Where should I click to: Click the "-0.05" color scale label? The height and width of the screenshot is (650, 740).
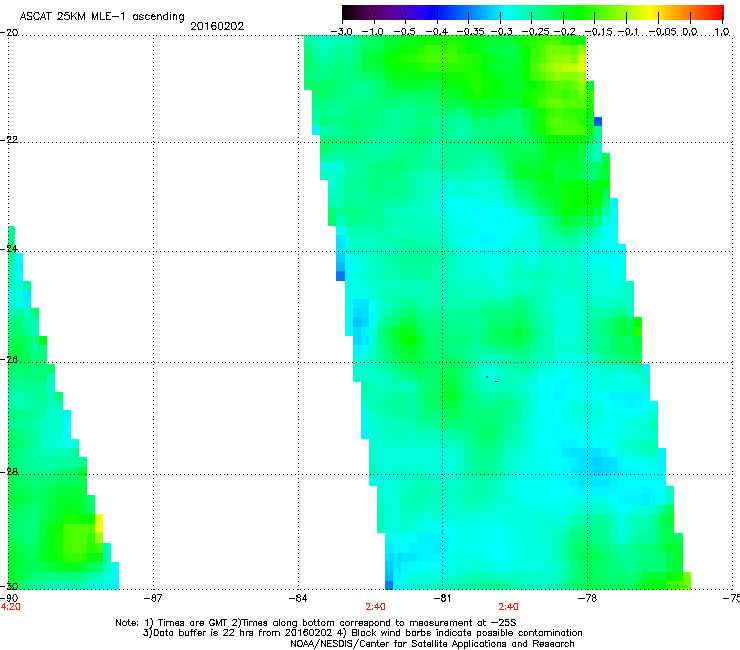(663, 32)
